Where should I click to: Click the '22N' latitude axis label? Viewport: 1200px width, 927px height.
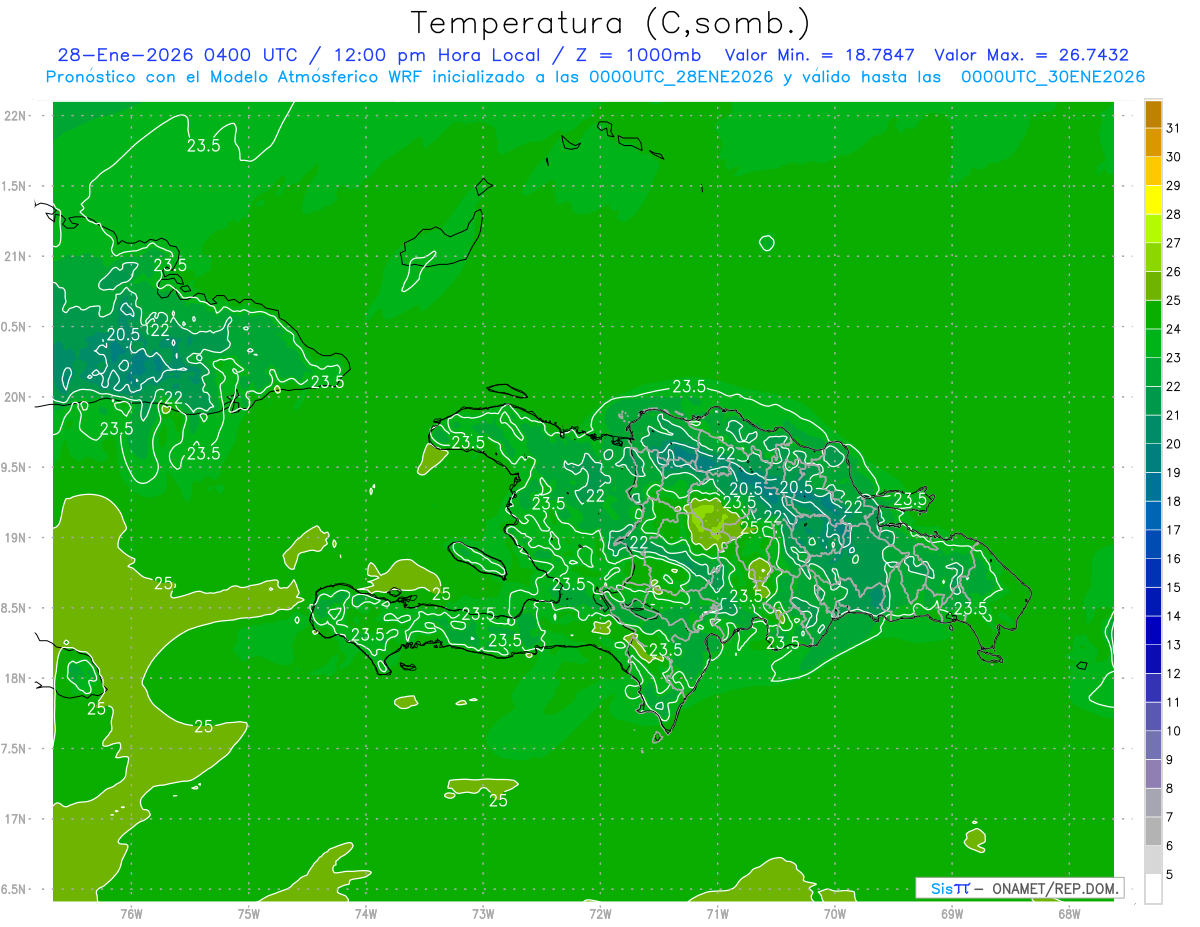tap(15, 116)
